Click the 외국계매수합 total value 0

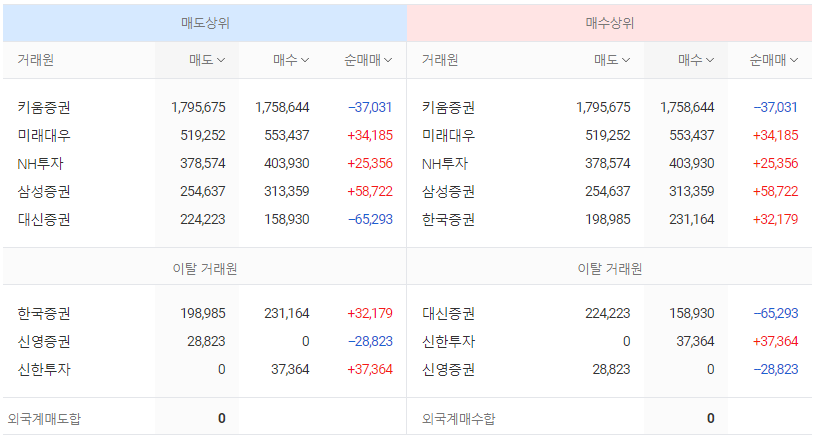pos(711,418)
